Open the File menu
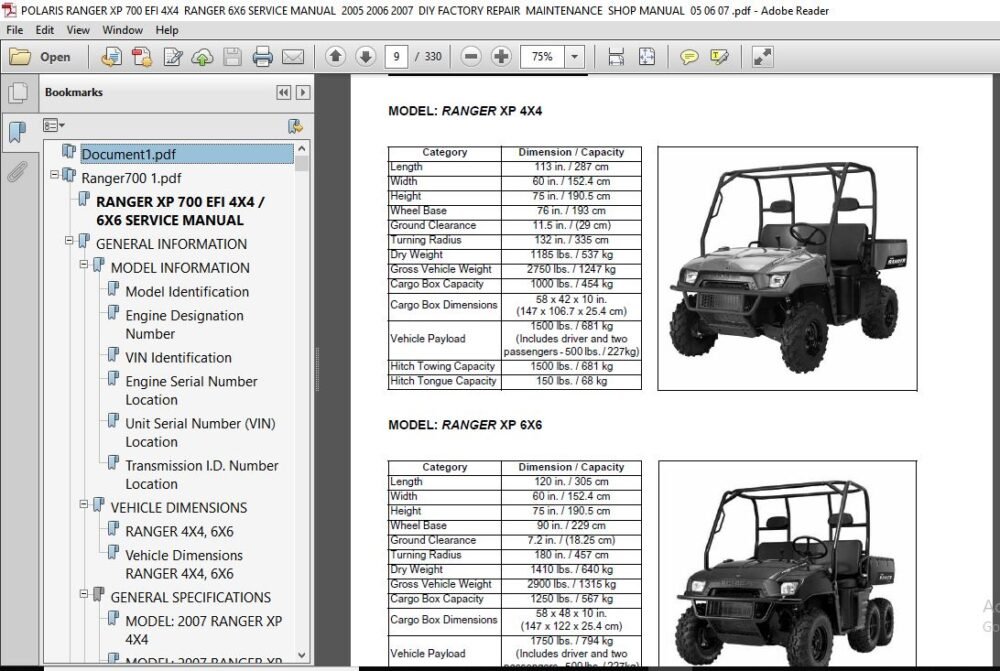This screenshot has height=671, width=1000. (x=14, y=30)
